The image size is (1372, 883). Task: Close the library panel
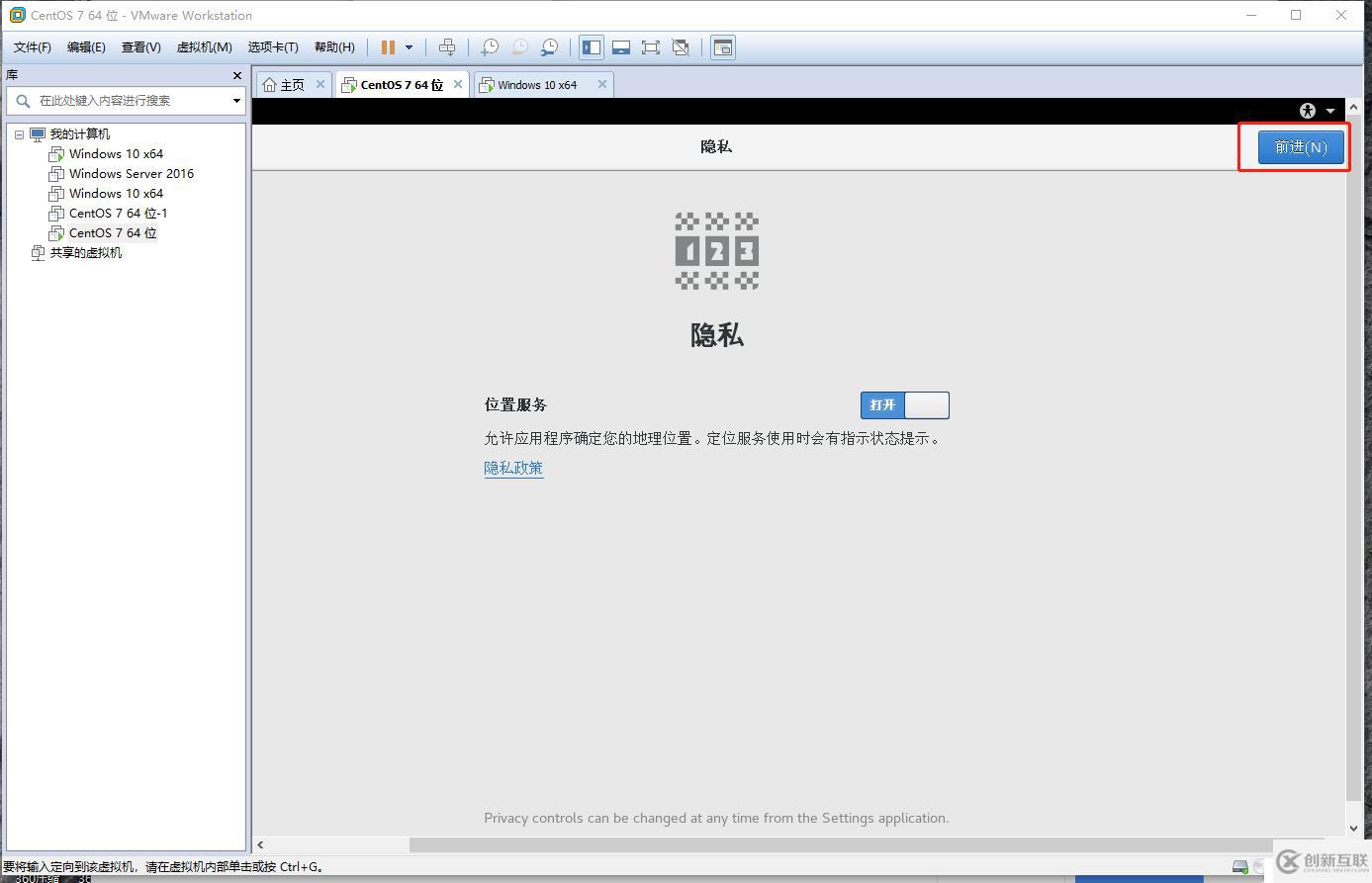[237, 75]
